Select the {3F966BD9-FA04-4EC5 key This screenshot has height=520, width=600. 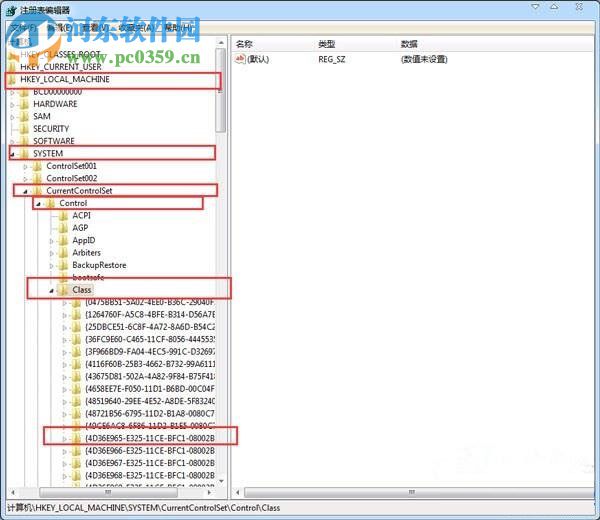point(150,352)
